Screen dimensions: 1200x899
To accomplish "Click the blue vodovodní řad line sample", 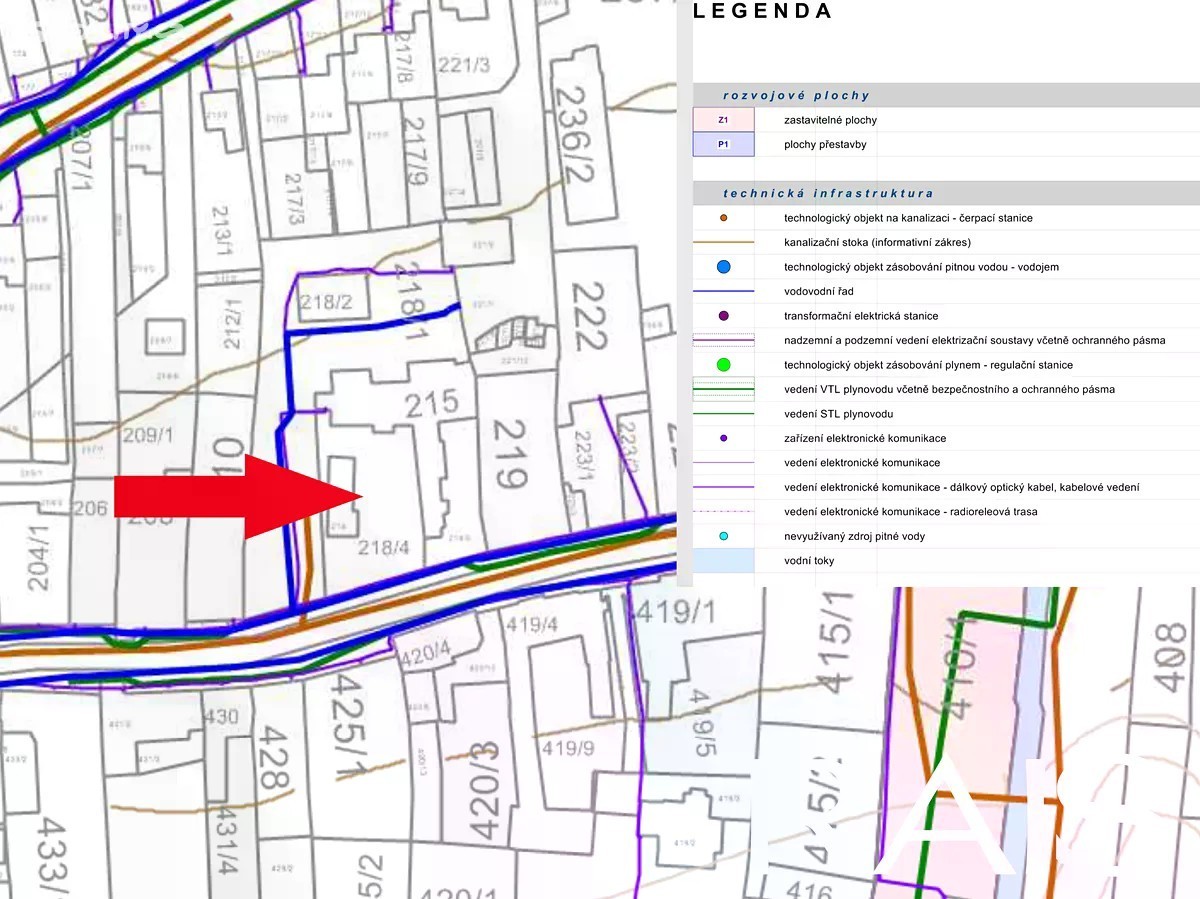I will [x=723, y=292].
